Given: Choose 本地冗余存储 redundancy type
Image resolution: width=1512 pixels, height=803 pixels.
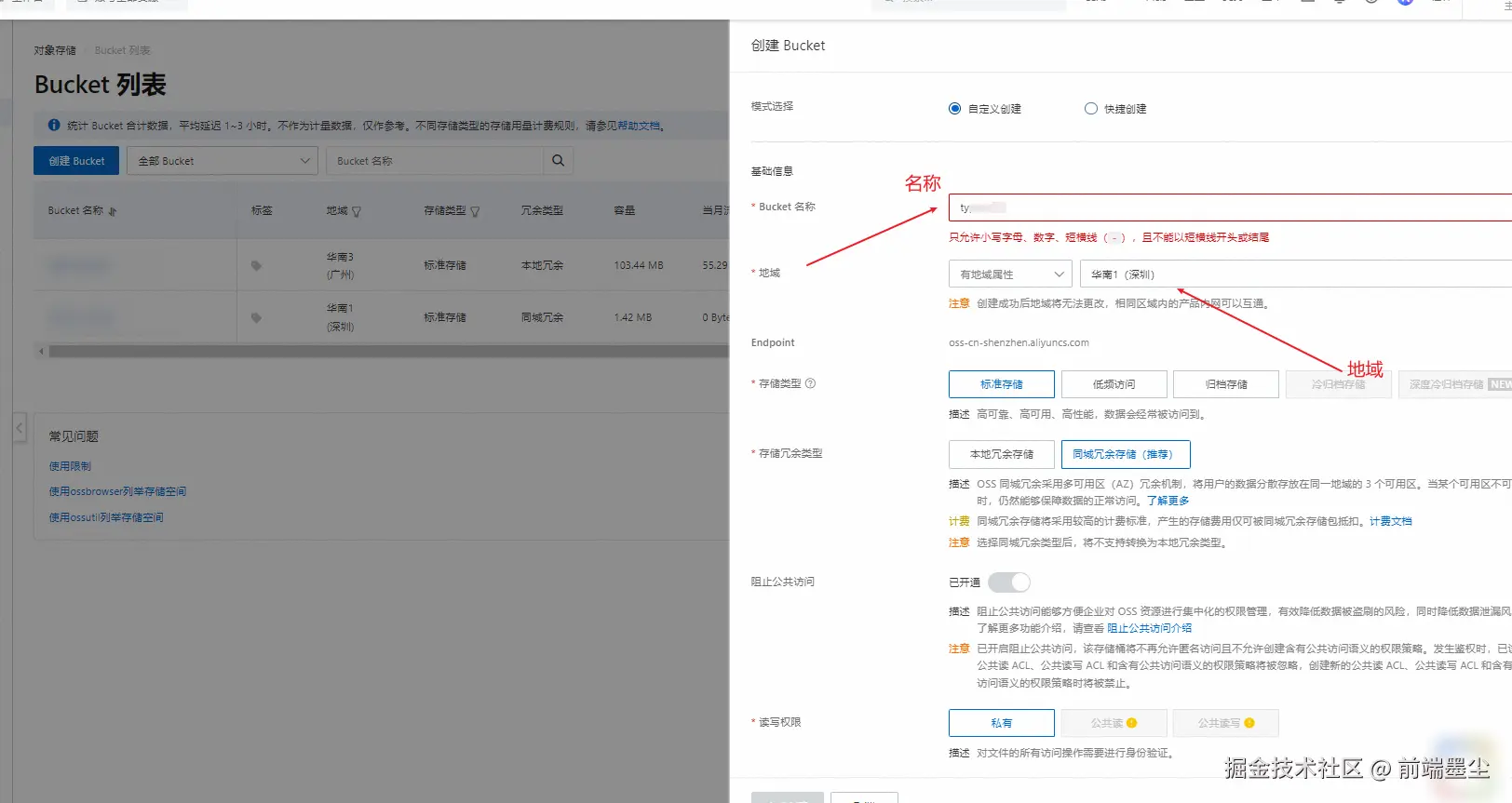Looking at the screenshot, I should pos(1002,454).
